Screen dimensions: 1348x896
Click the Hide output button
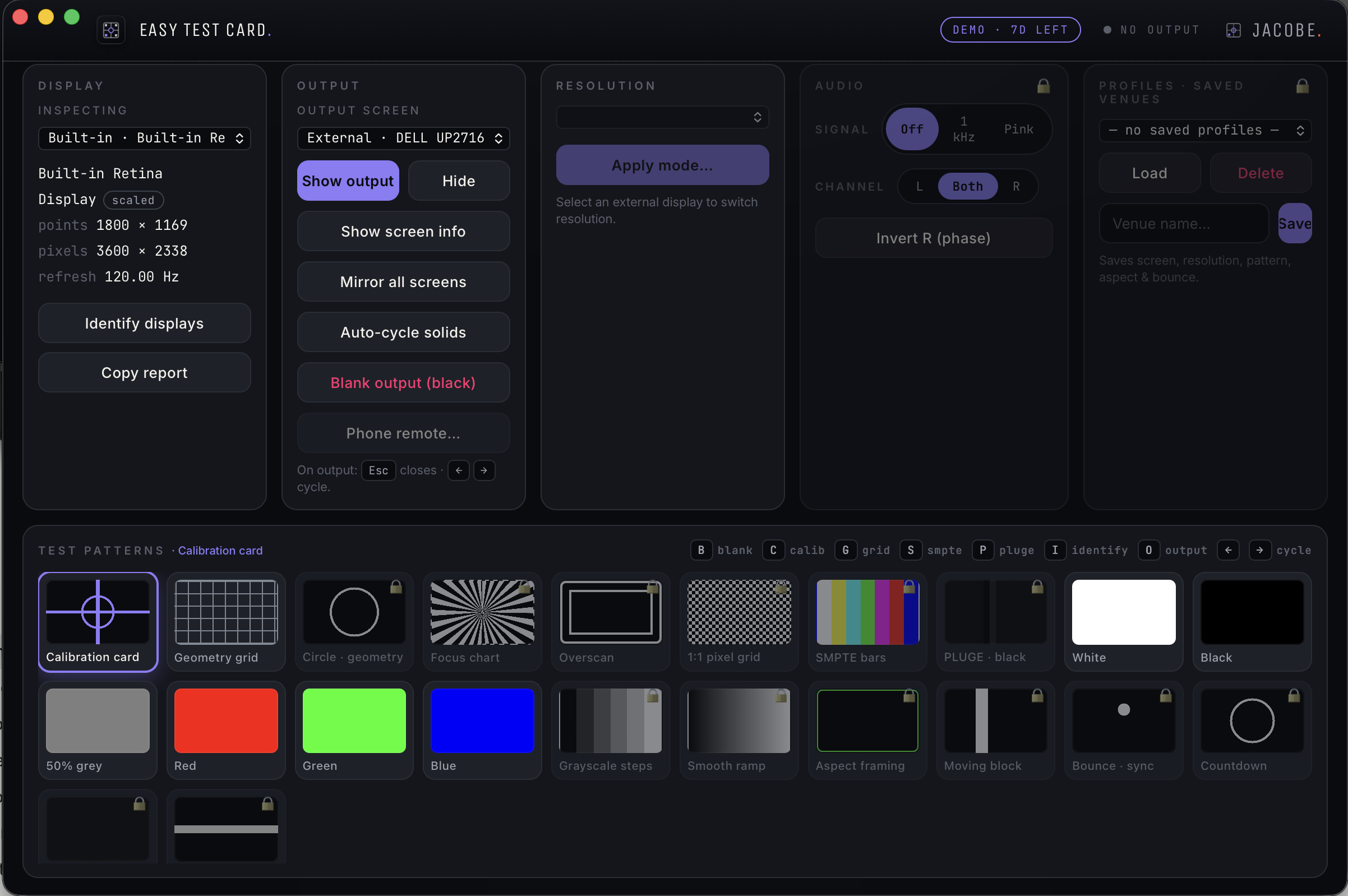click(458, 181)
